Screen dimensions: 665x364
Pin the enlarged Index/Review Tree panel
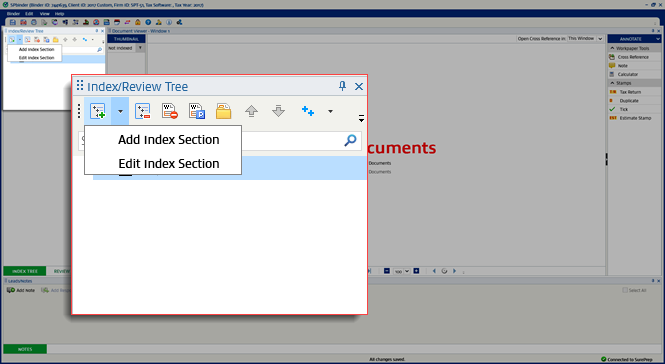(342, 86)
